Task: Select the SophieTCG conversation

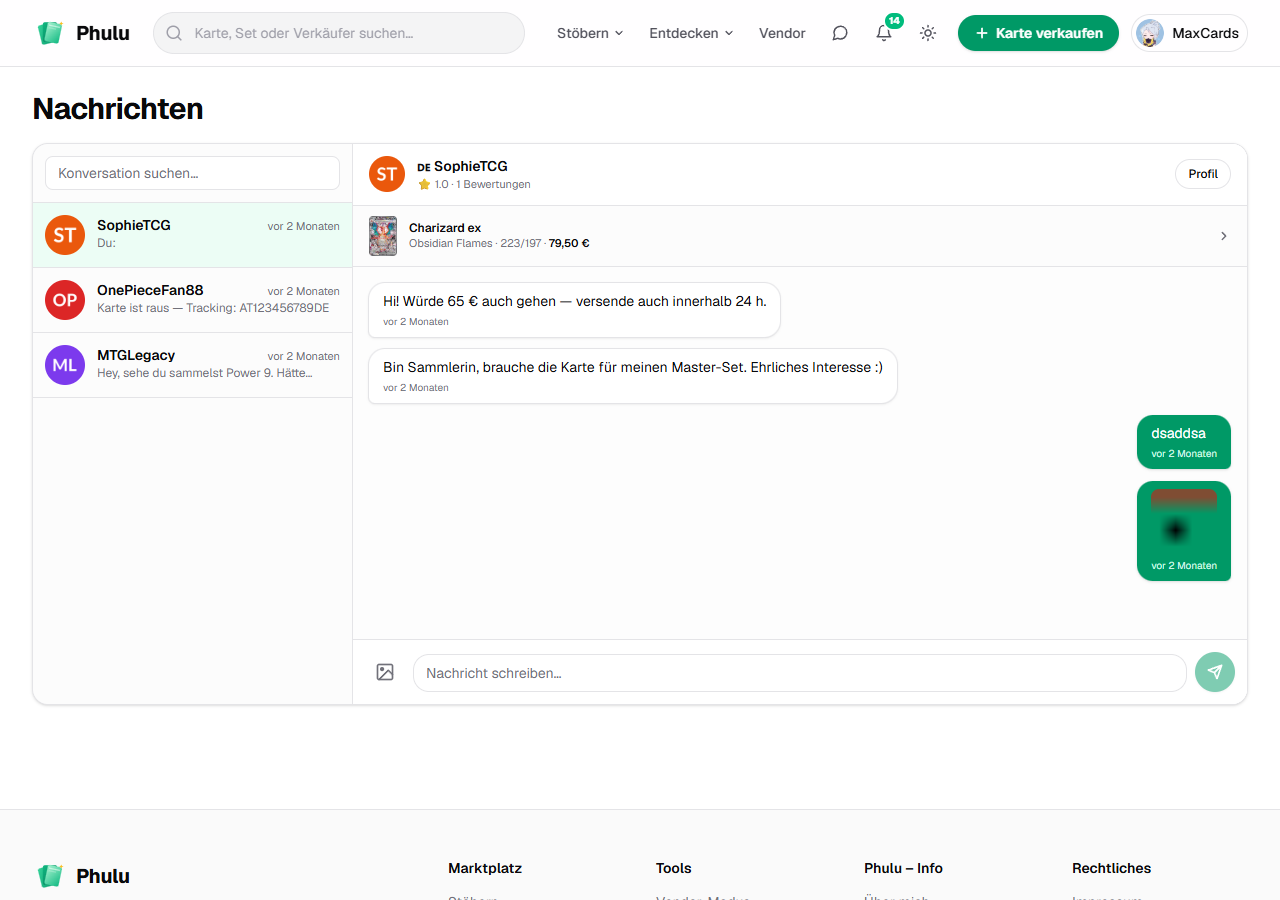Action: 193,235
